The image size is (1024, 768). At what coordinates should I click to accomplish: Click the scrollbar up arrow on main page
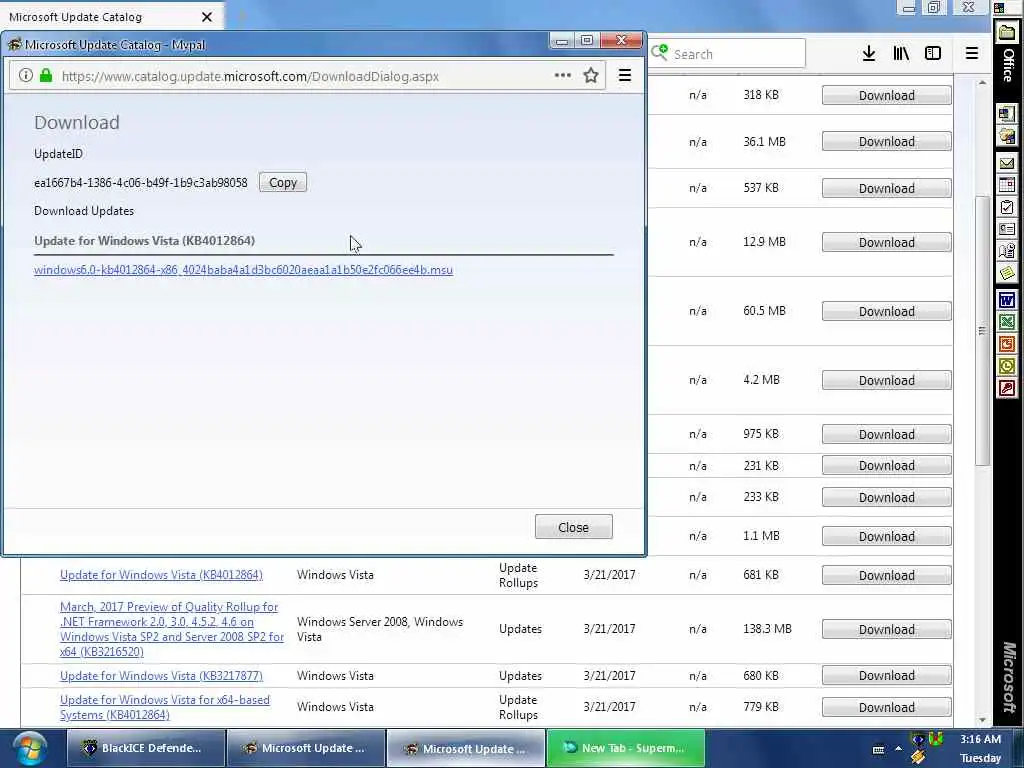(982, 83)
